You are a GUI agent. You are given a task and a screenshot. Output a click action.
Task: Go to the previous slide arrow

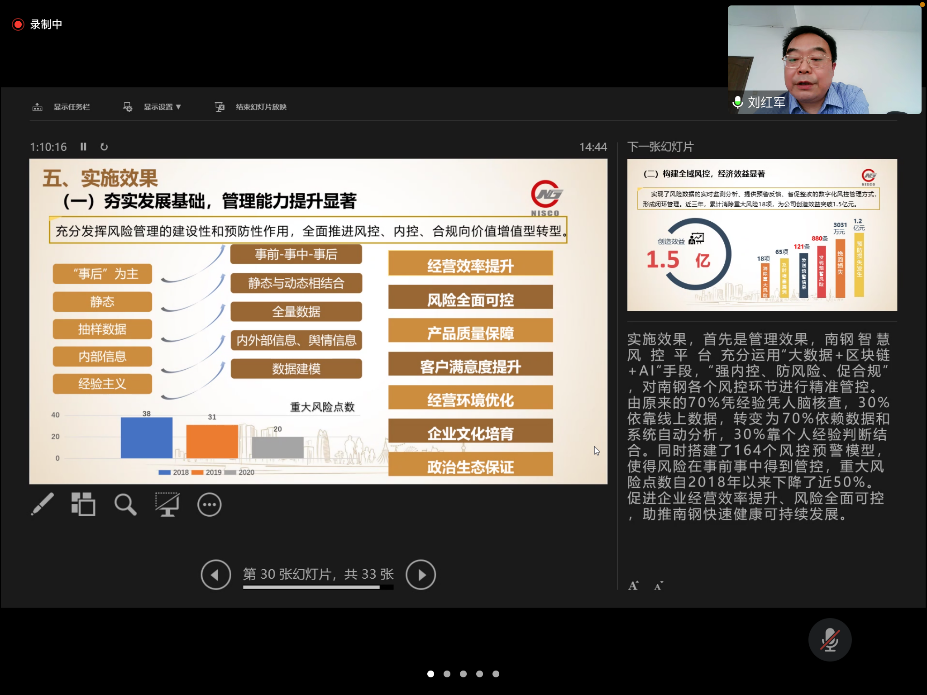pos(215,574)
